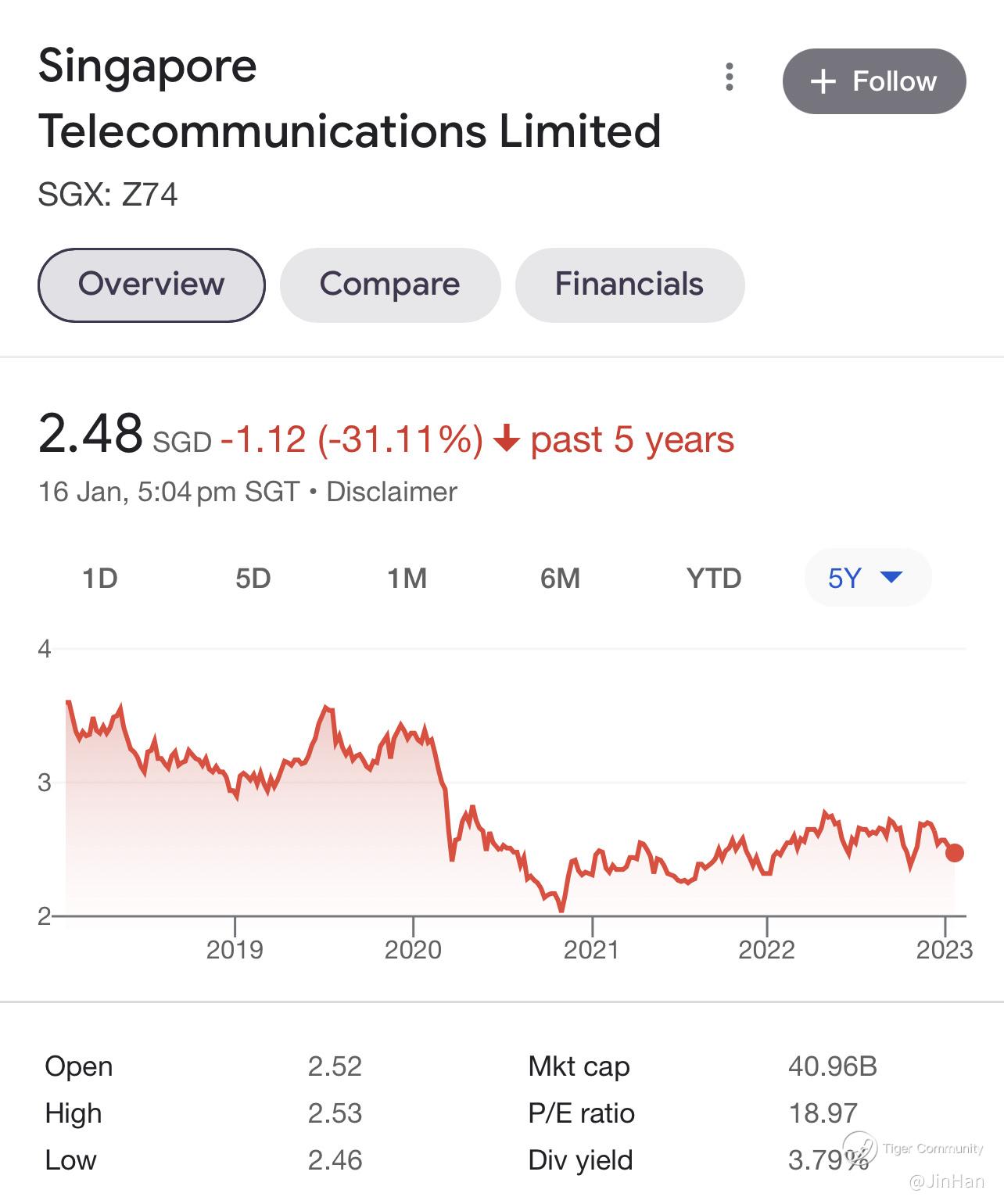This screenshot has width=1004, height=1204.
Task: Select the Overview tab
Action: click(151, 285)
